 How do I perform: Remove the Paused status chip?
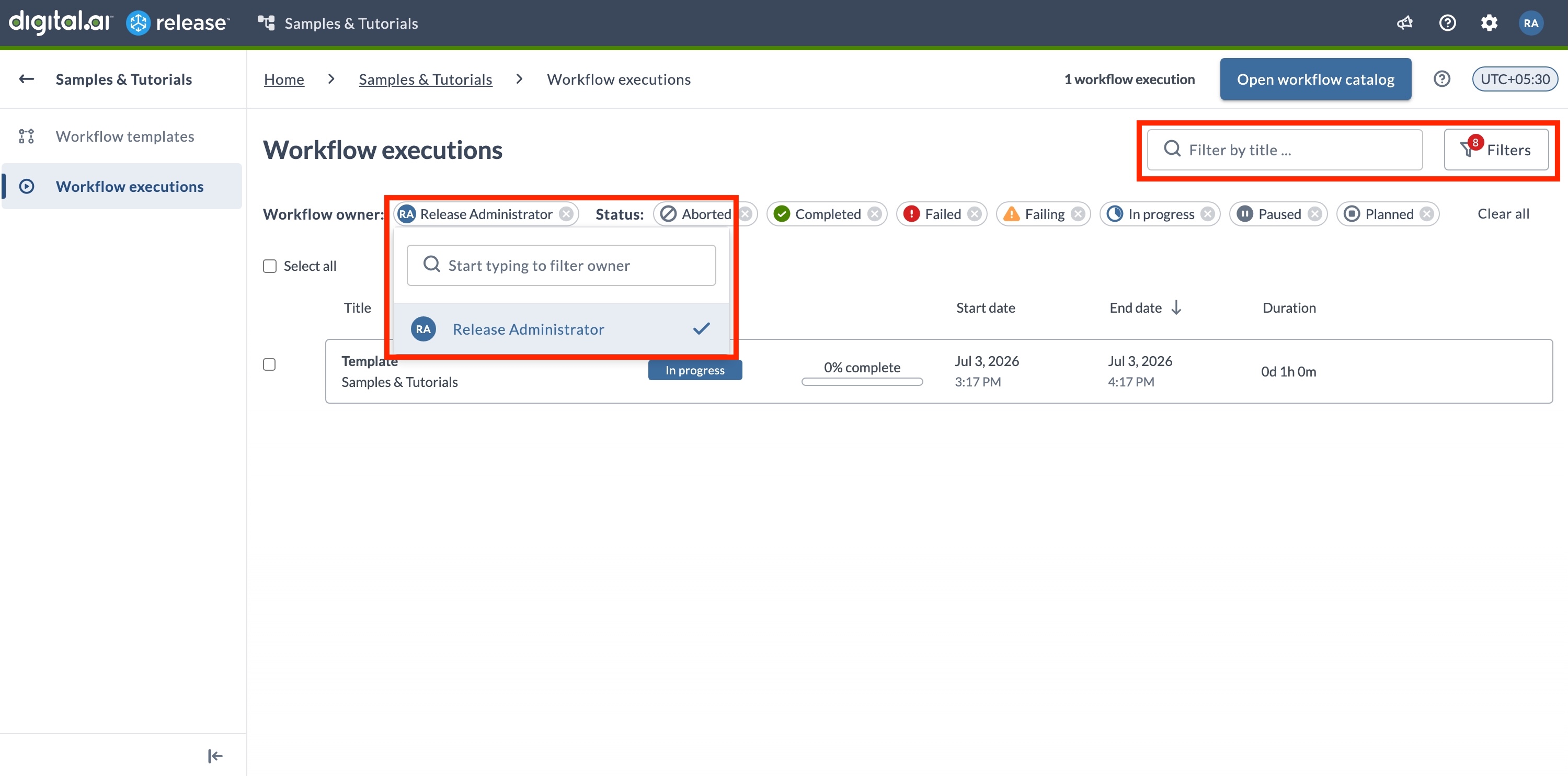(x=1315, y=214)
